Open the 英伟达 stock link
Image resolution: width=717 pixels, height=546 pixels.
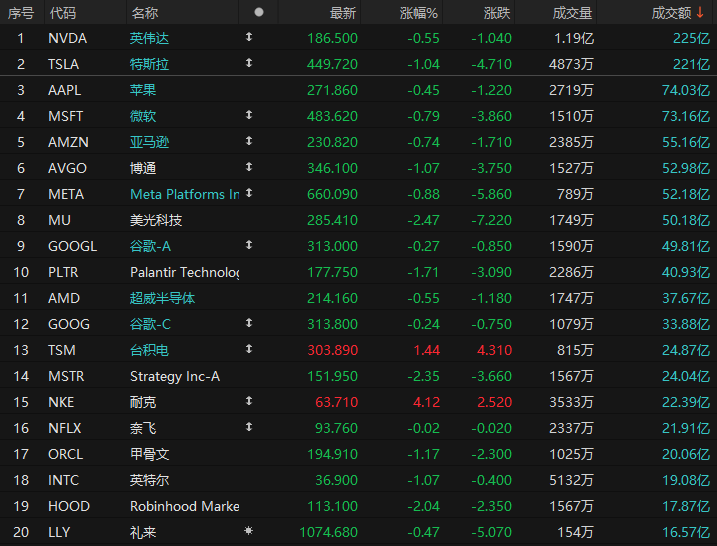click(150, 38)
